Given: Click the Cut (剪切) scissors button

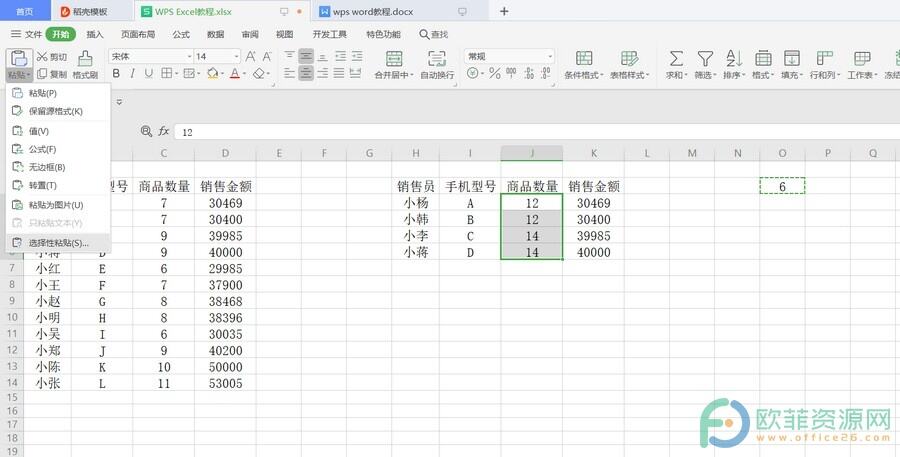Looking at the screenshot, I should pos(52,56).
